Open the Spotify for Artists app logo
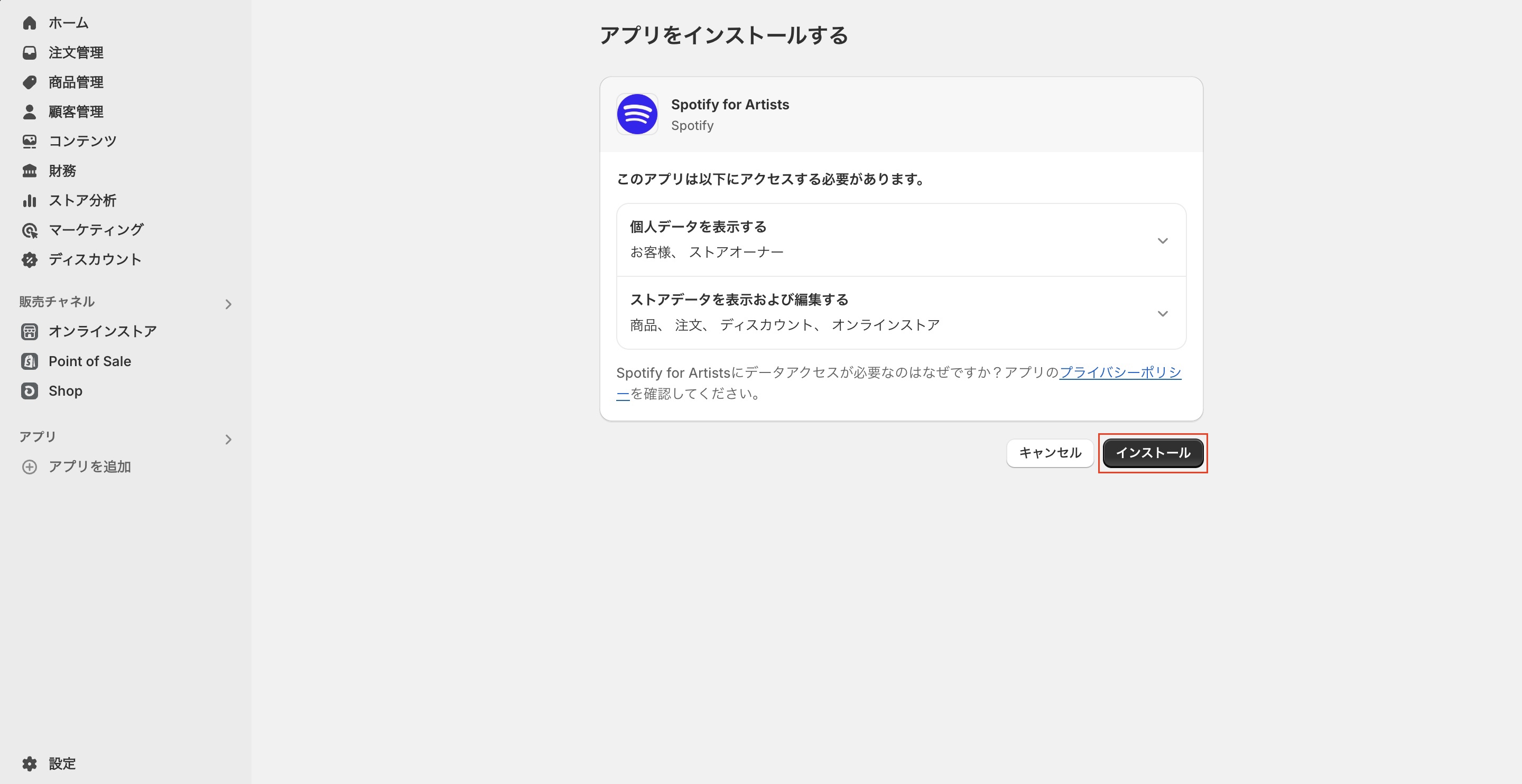This screenshot has height=784, width=1522. tap(637, 114)
